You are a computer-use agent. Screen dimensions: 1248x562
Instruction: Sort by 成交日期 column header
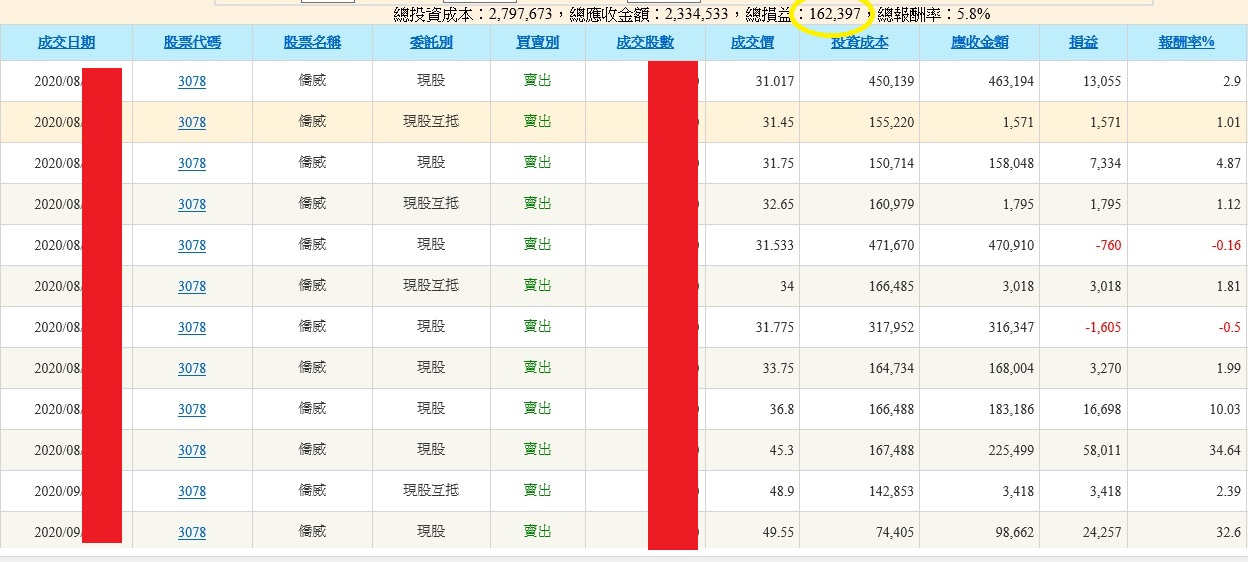[66, 43]
